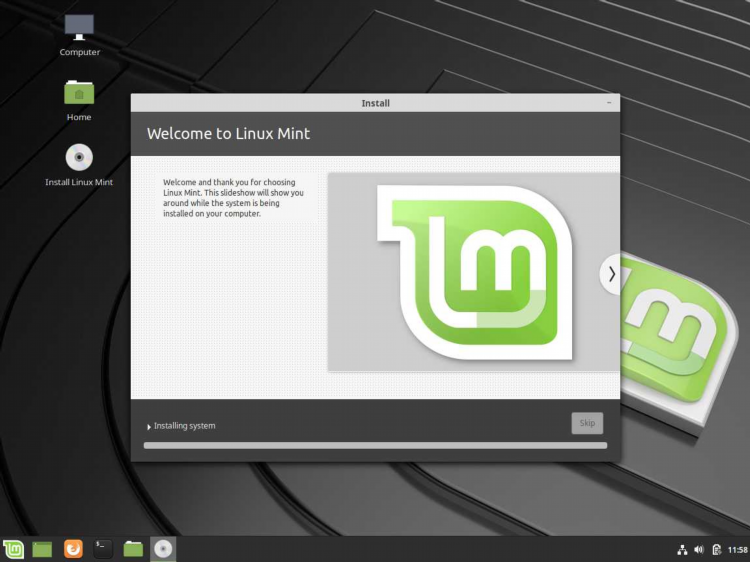The height and width of the screenshot is (562, 750).
Task: Expand the Installing system details triangle
Action: pos(149,427)
